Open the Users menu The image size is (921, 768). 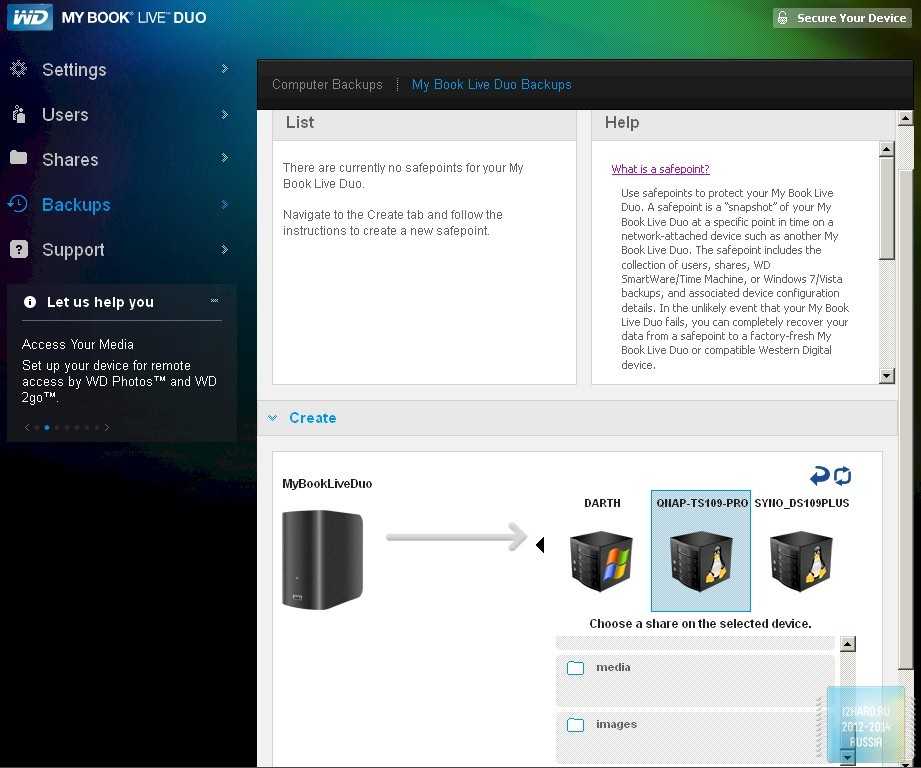click(65, 115)
